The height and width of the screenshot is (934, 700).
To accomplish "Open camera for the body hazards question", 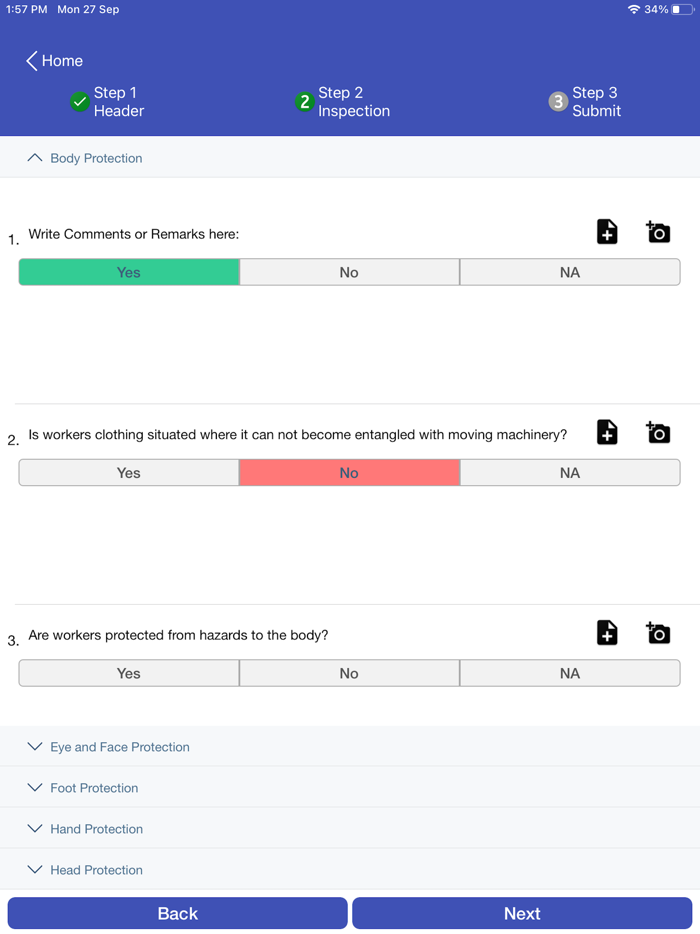I will 657,633.
